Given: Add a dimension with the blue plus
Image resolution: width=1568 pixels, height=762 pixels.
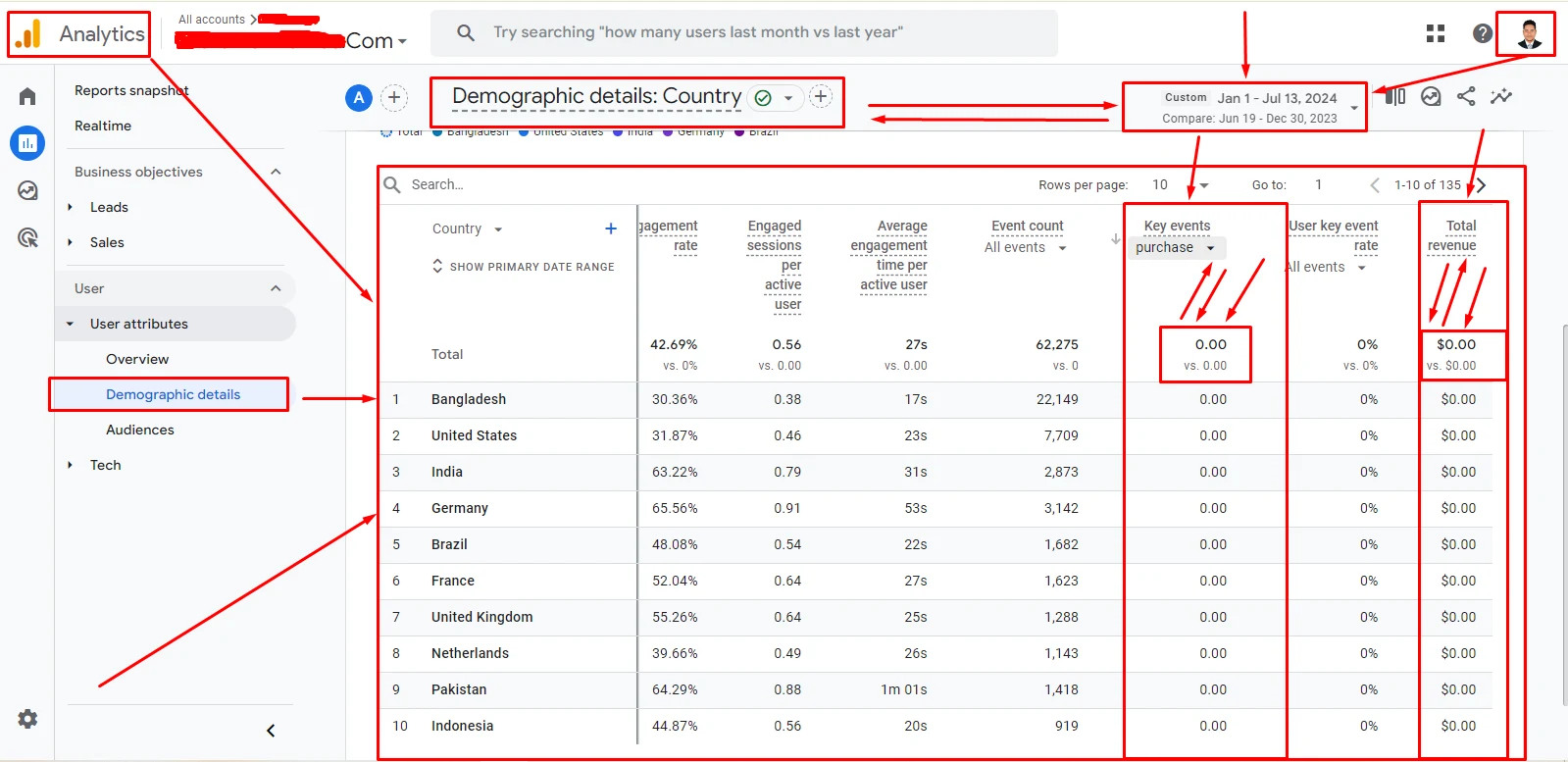Looking at the screenshot, I should pos(611,229).
